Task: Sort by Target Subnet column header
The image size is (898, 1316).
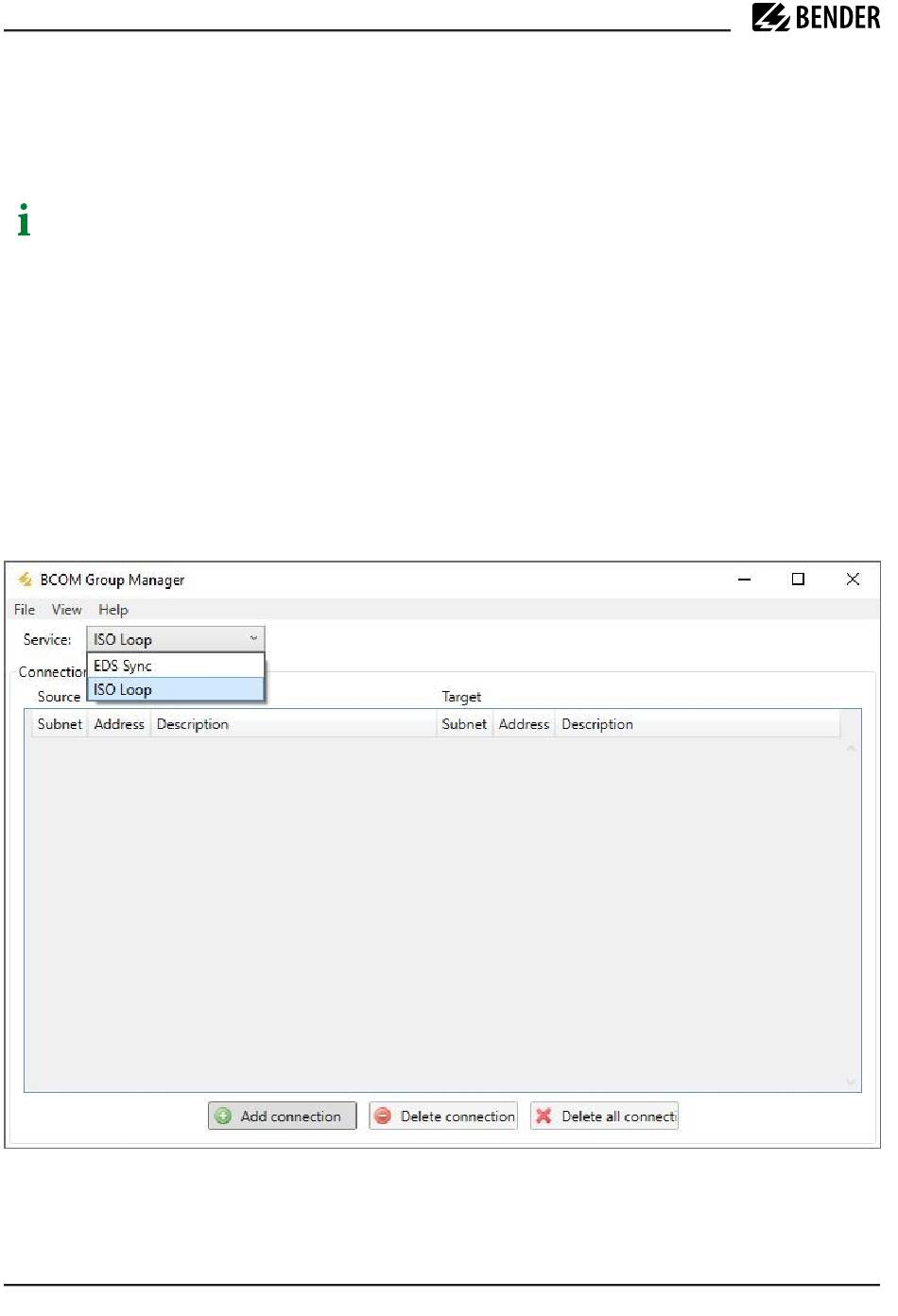Action: [464, 724]
